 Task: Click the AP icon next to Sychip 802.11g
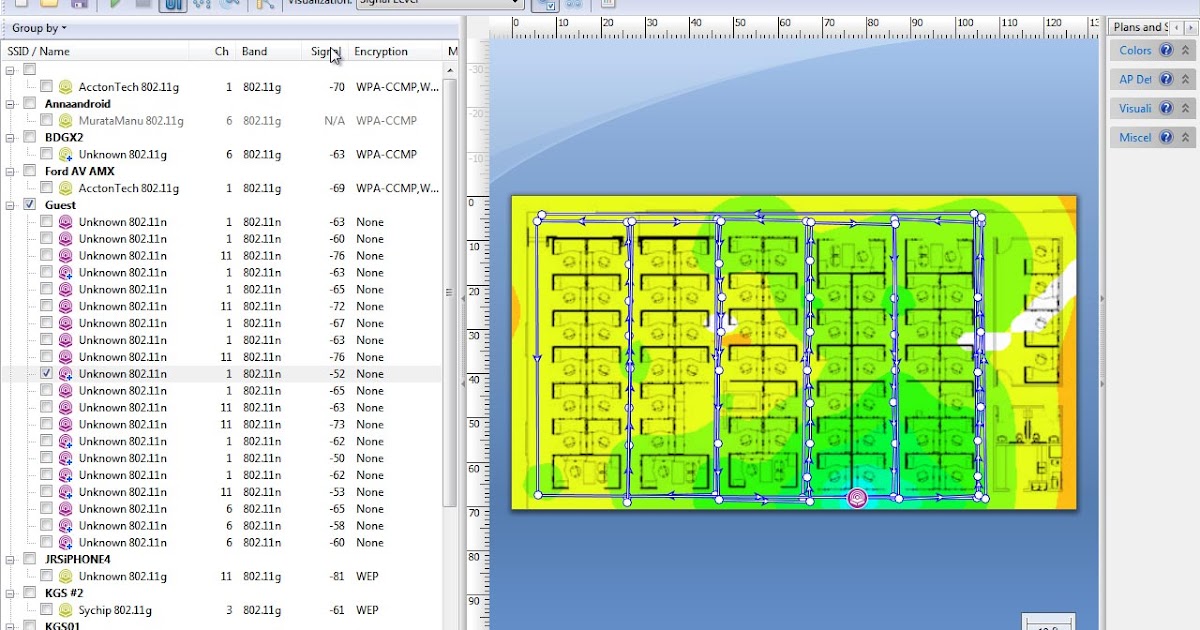pyautogui.click(x=66, y=610)
